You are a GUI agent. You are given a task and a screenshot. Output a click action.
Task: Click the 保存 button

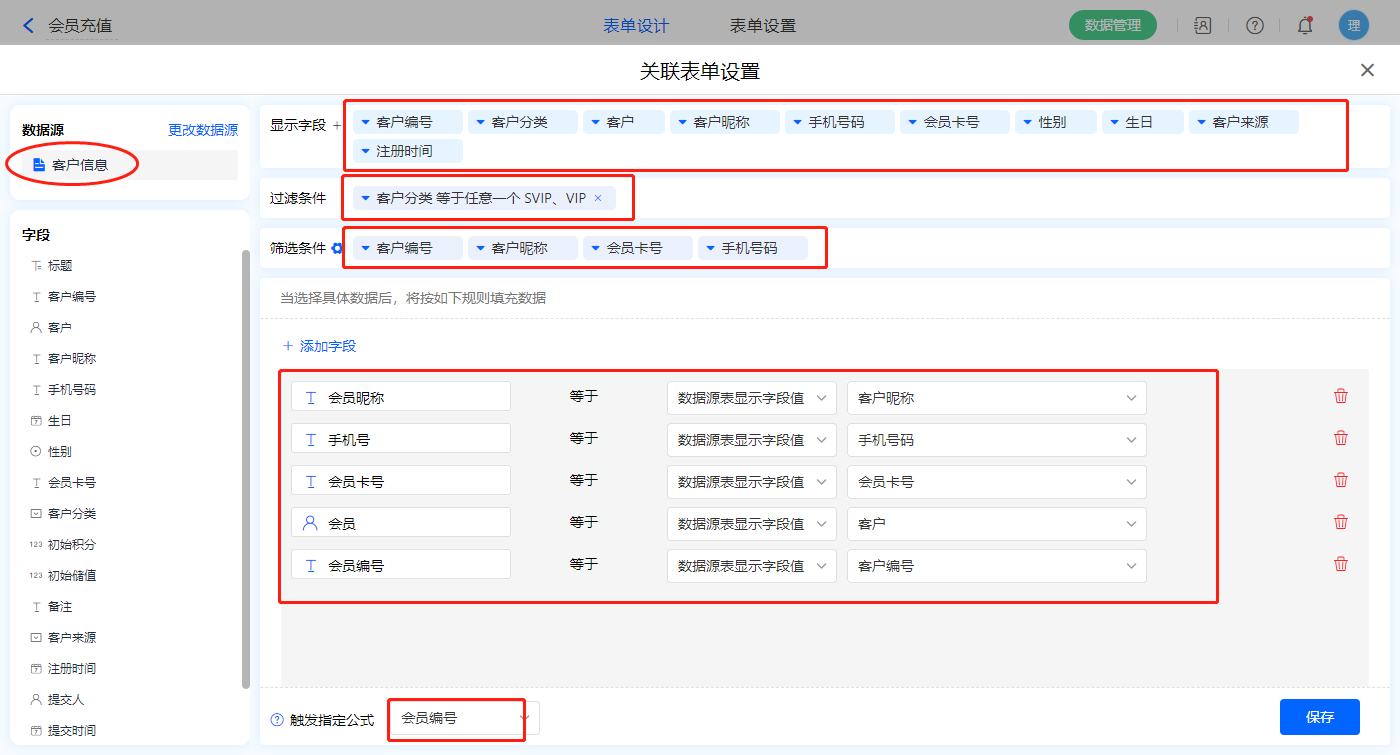coord(1319,717)
